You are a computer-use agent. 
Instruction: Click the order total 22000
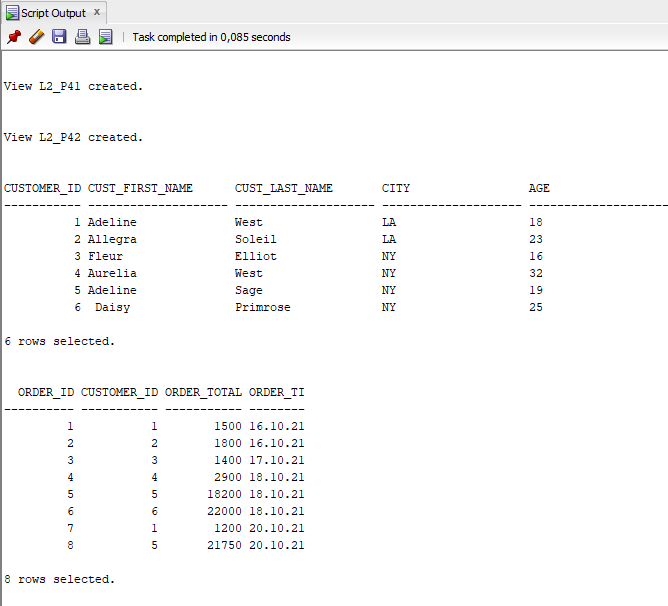point(225,512)
